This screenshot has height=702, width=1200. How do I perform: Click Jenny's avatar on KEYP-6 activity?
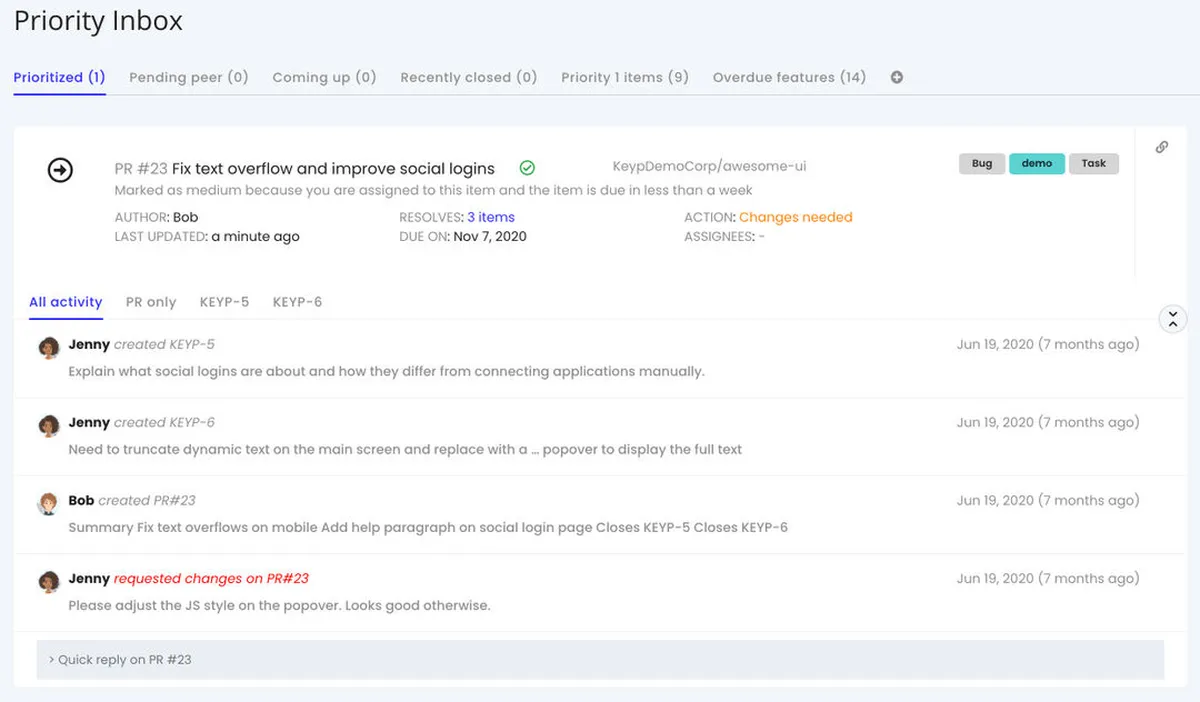point(48,425)
